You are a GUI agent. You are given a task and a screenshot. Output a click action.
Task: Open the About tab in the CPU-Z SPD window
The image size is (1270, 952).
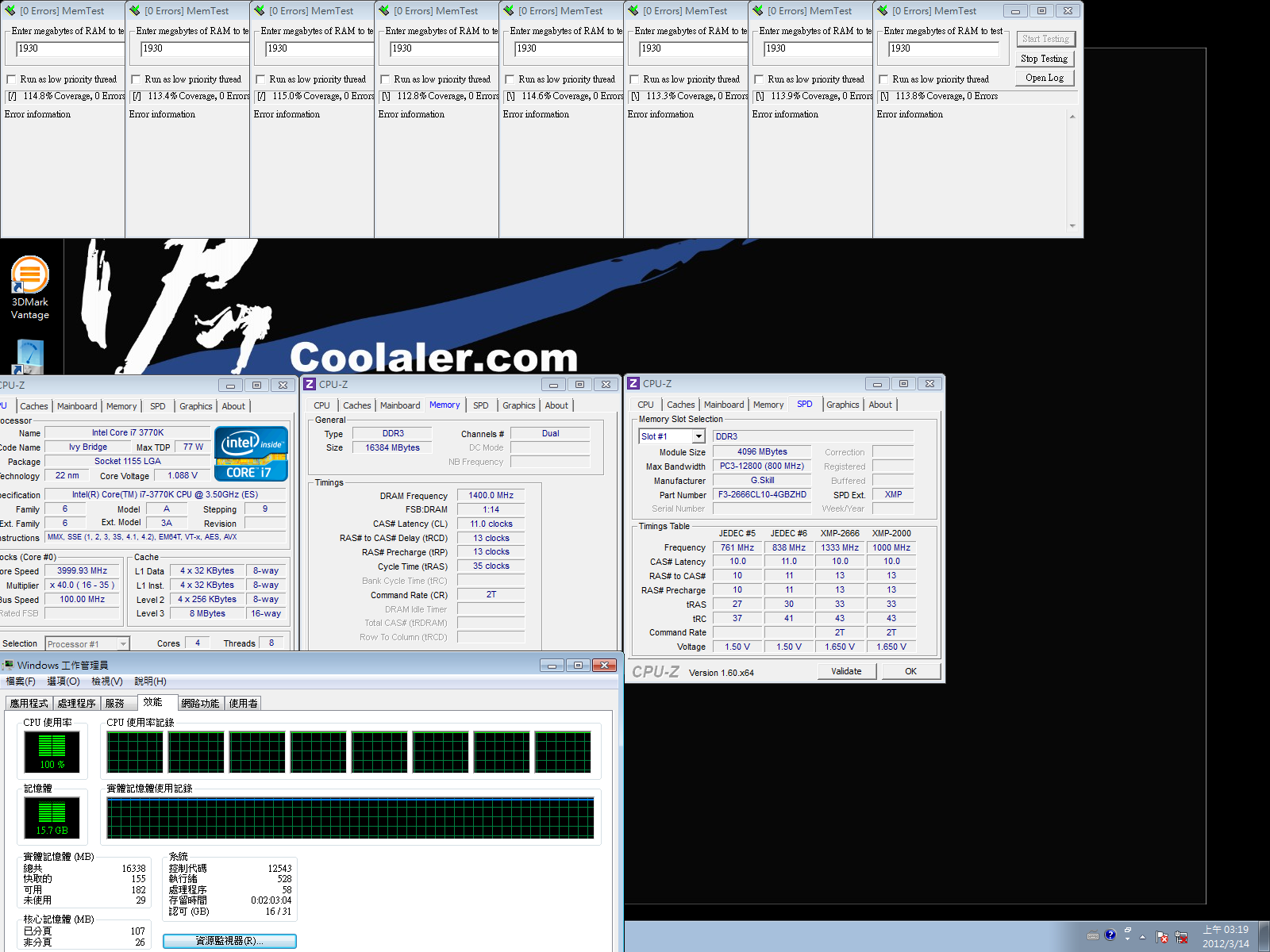click(880, 405)
